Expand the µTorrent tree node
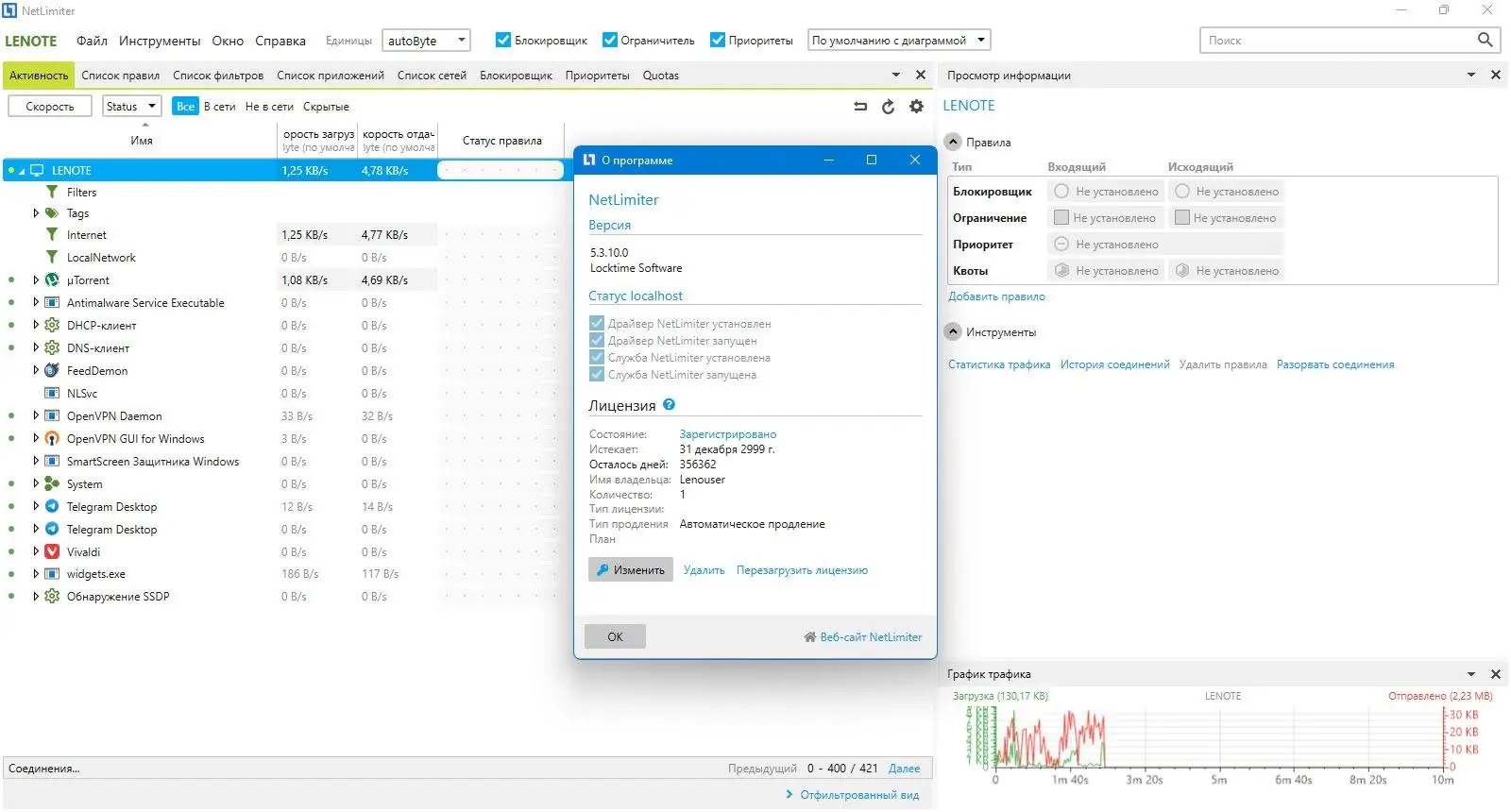Screen dimensions: 1511x812 pyautogui.click(x=36, y=280)
